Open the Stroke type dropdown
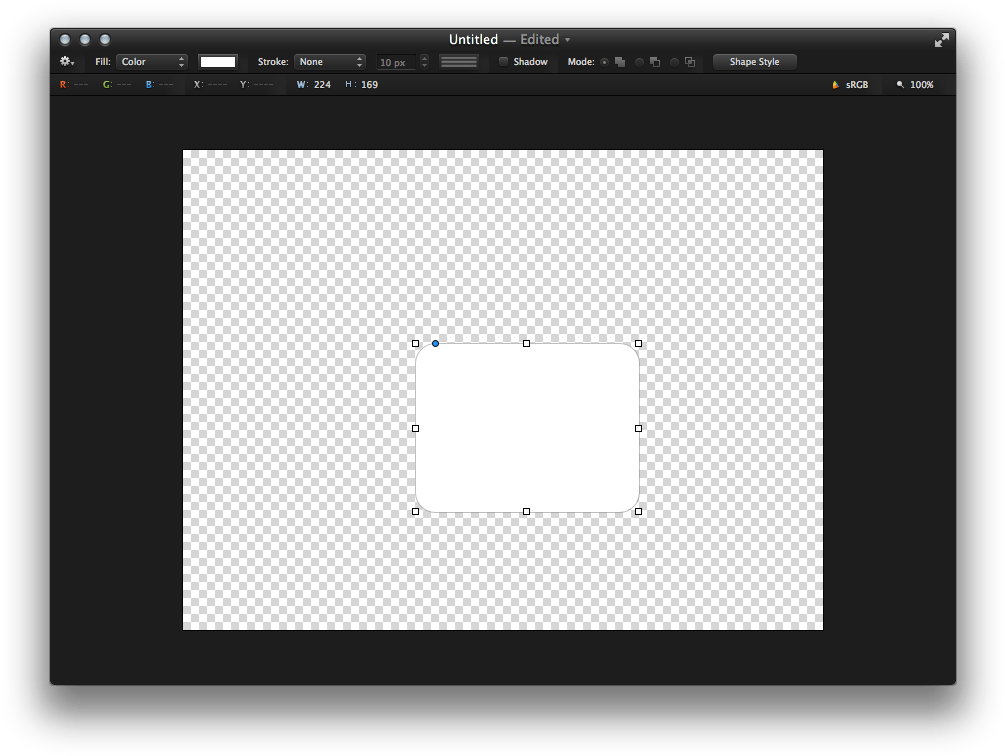 click(x=330, y=62)
